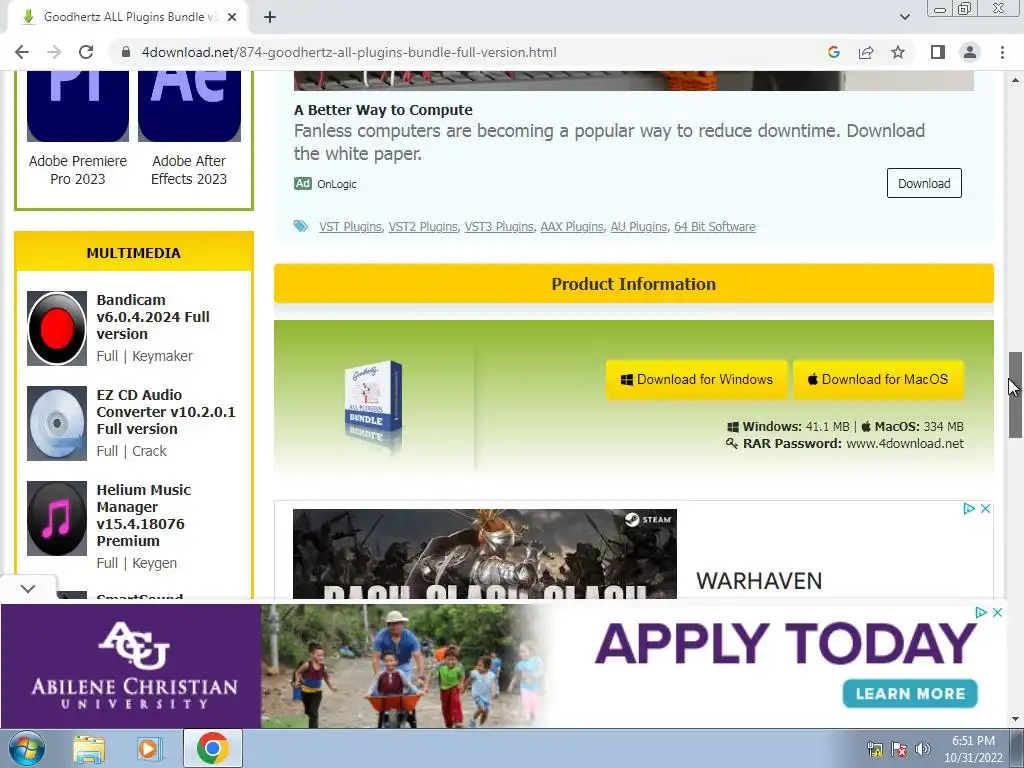Viewport: 1024px width, 768px height.
Task: Click the Adobe Premiere Pro 2023 label
Action: click(78, 170)
